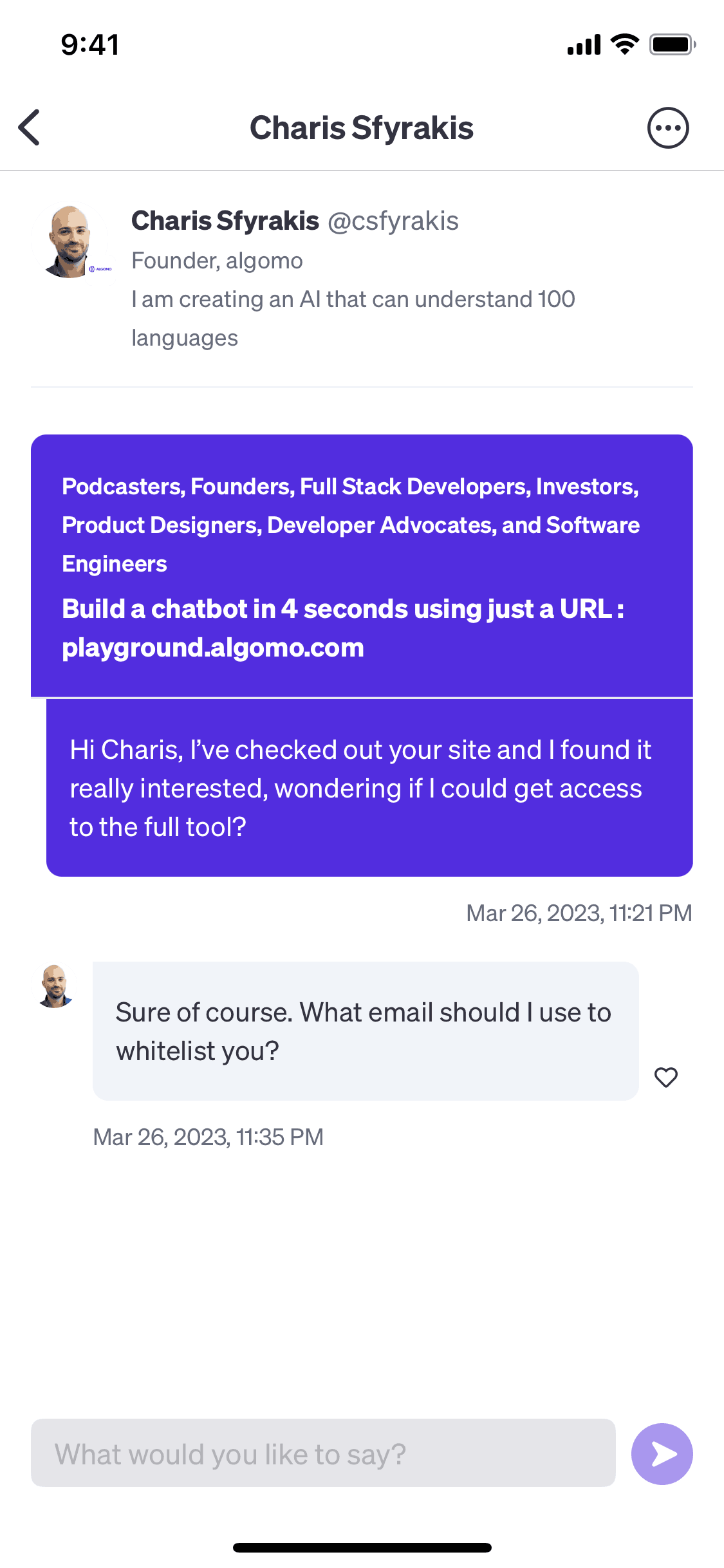Viewport: 724px width, 1568px height.
Task: Tap the Mar 26, 2023, 11:35 PM timestamp
Action: pos(208,1137)
